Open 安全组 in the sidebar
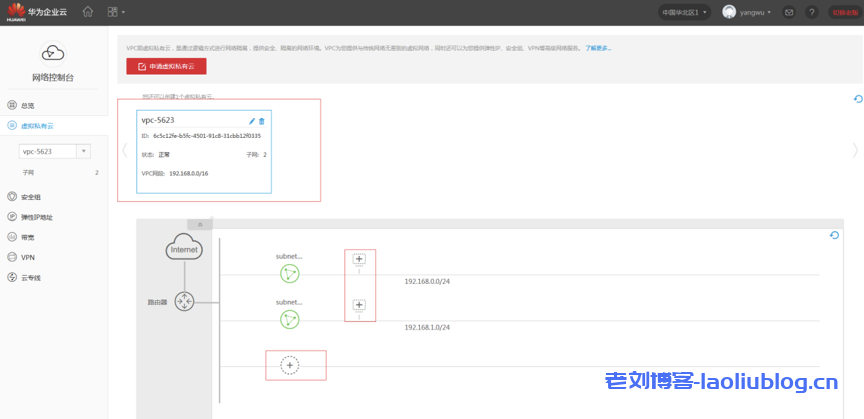 (x=31, y=197)
